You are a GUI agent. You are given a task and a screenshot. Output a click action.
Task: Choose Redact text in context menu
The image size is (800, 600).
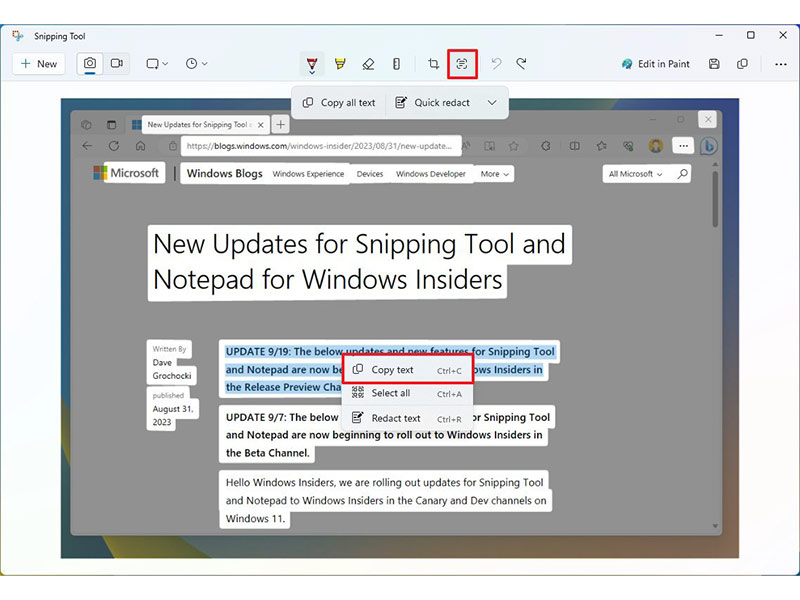point(407,418)
